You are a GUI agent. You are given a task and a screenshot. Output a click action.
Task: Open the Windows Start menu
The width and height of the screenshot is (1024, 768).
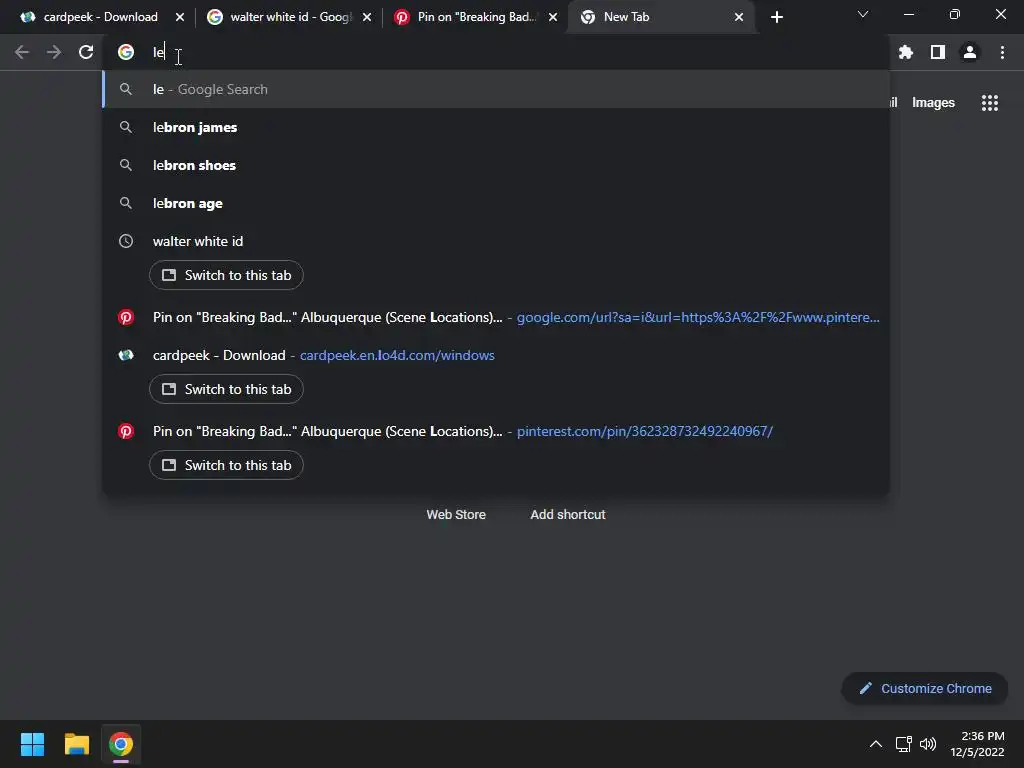coord(32,744)
